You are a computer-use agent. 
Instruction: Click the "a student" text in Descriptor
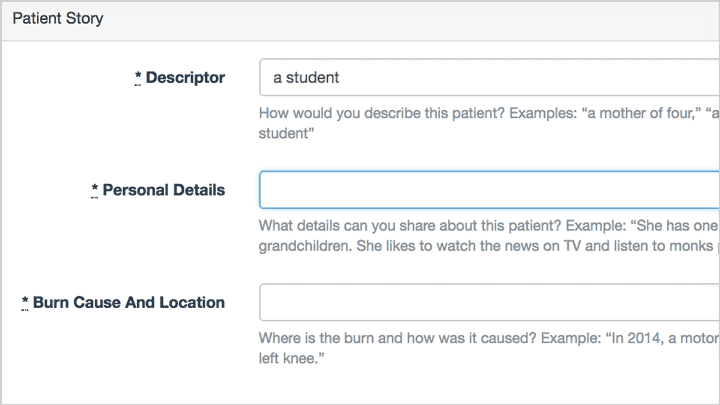point(306,77)
